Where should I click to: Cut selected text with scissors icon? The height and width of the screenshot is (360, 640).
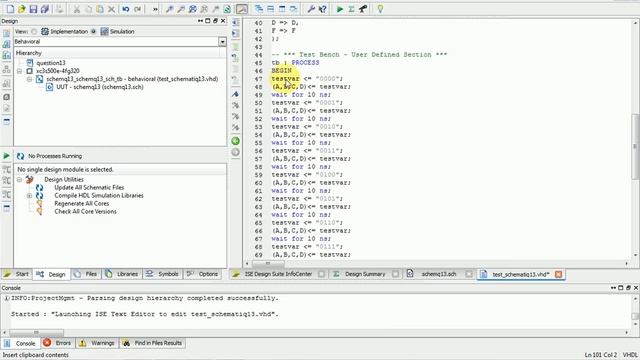coord(76,9)
